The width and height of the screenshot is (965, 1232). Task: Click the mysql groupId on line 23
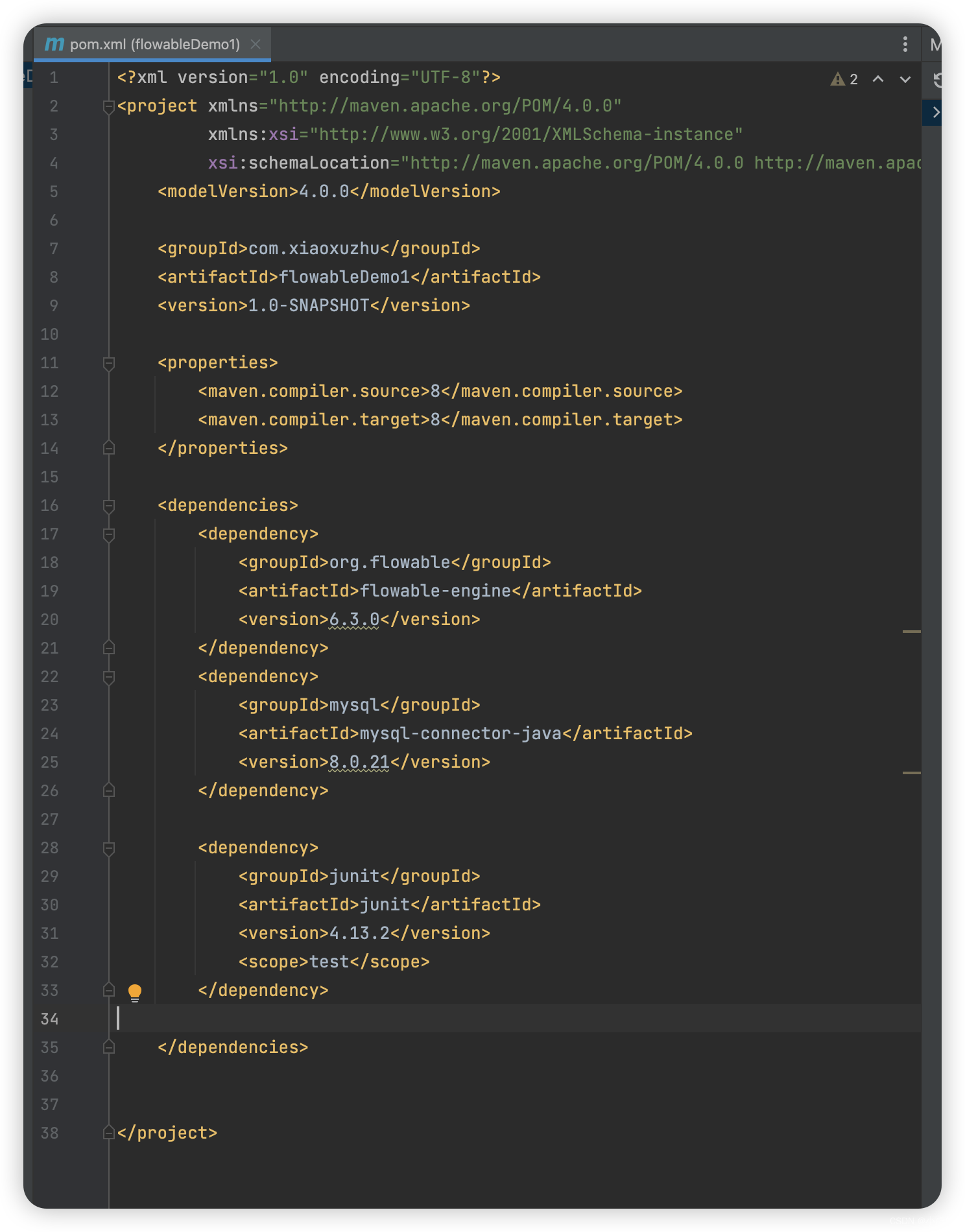tap(354, 705)
